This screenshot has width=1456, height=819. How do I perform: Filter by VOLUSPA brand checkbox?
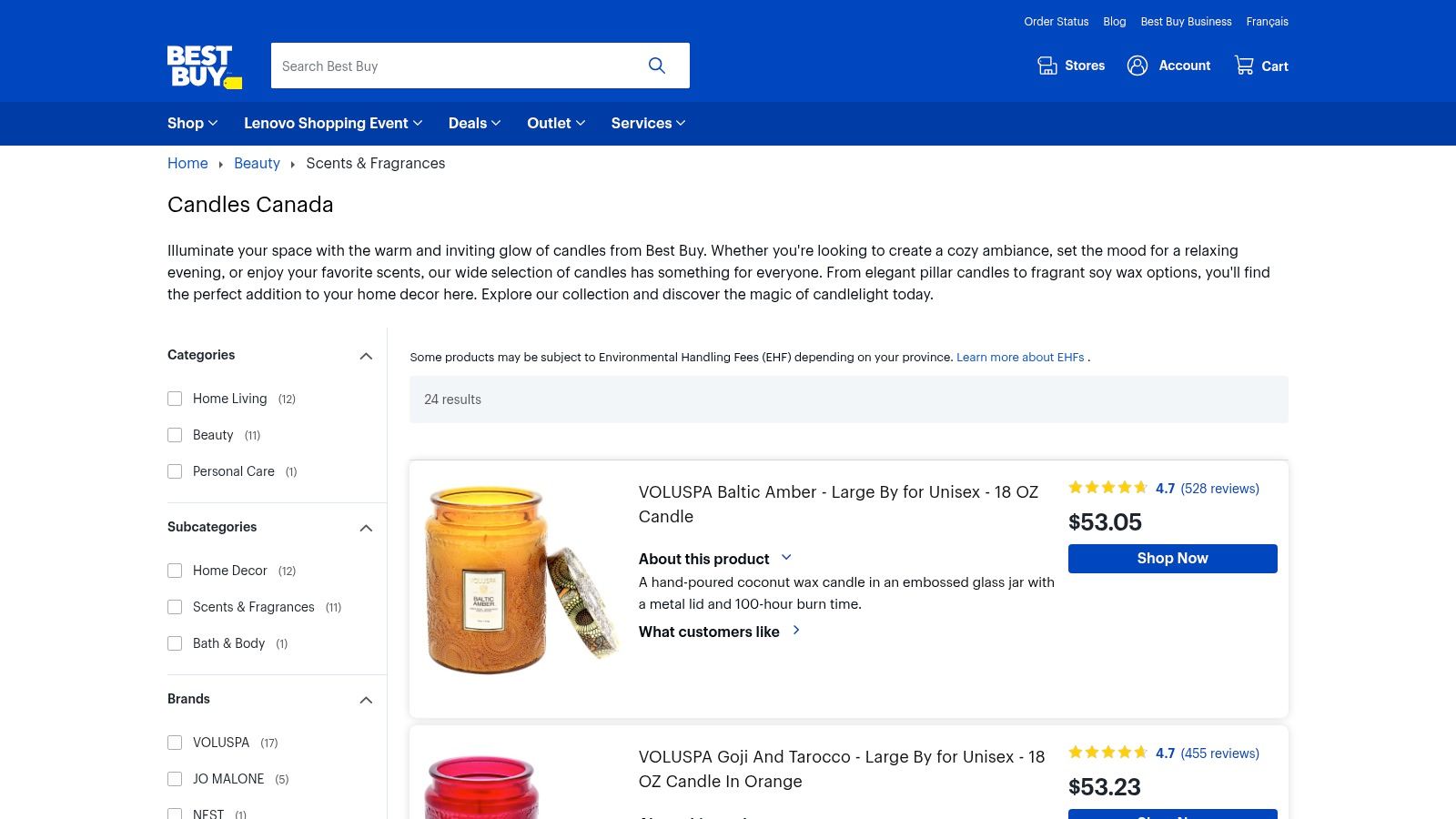click(x=175, y=743)
